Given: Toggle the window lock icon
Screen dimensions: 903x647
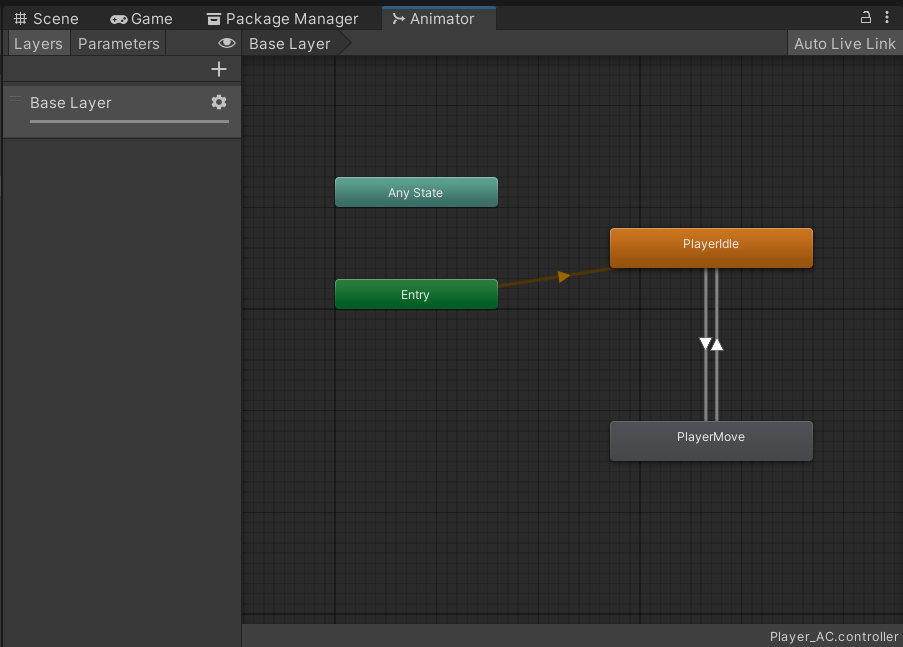Looking at the screenshot, I should tap(866, 17).
